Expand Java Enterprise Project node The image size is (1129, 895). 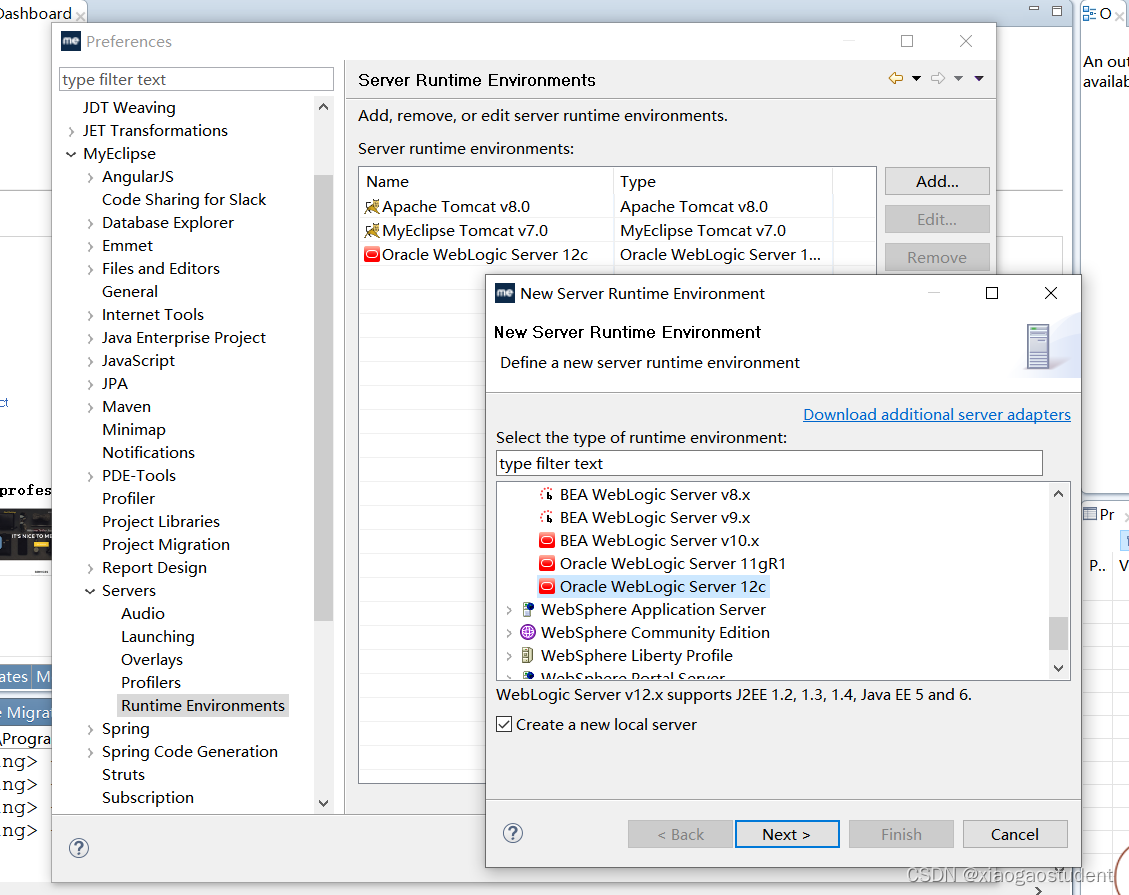tap(90, 338)
